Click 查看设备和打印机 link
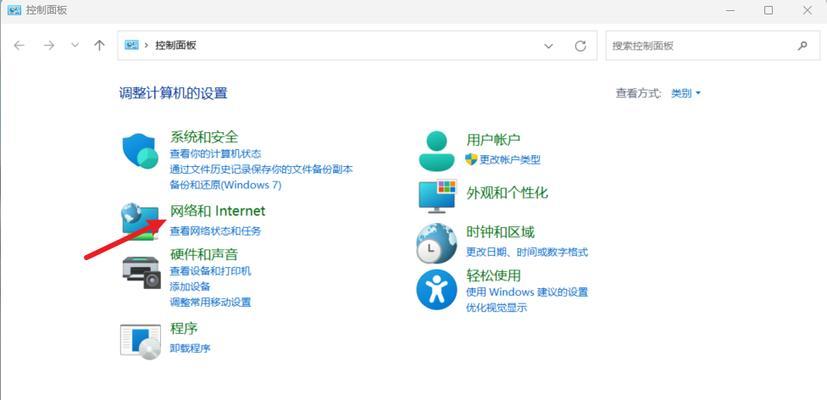This screenshot has height=400, width=827. point(210,271)
